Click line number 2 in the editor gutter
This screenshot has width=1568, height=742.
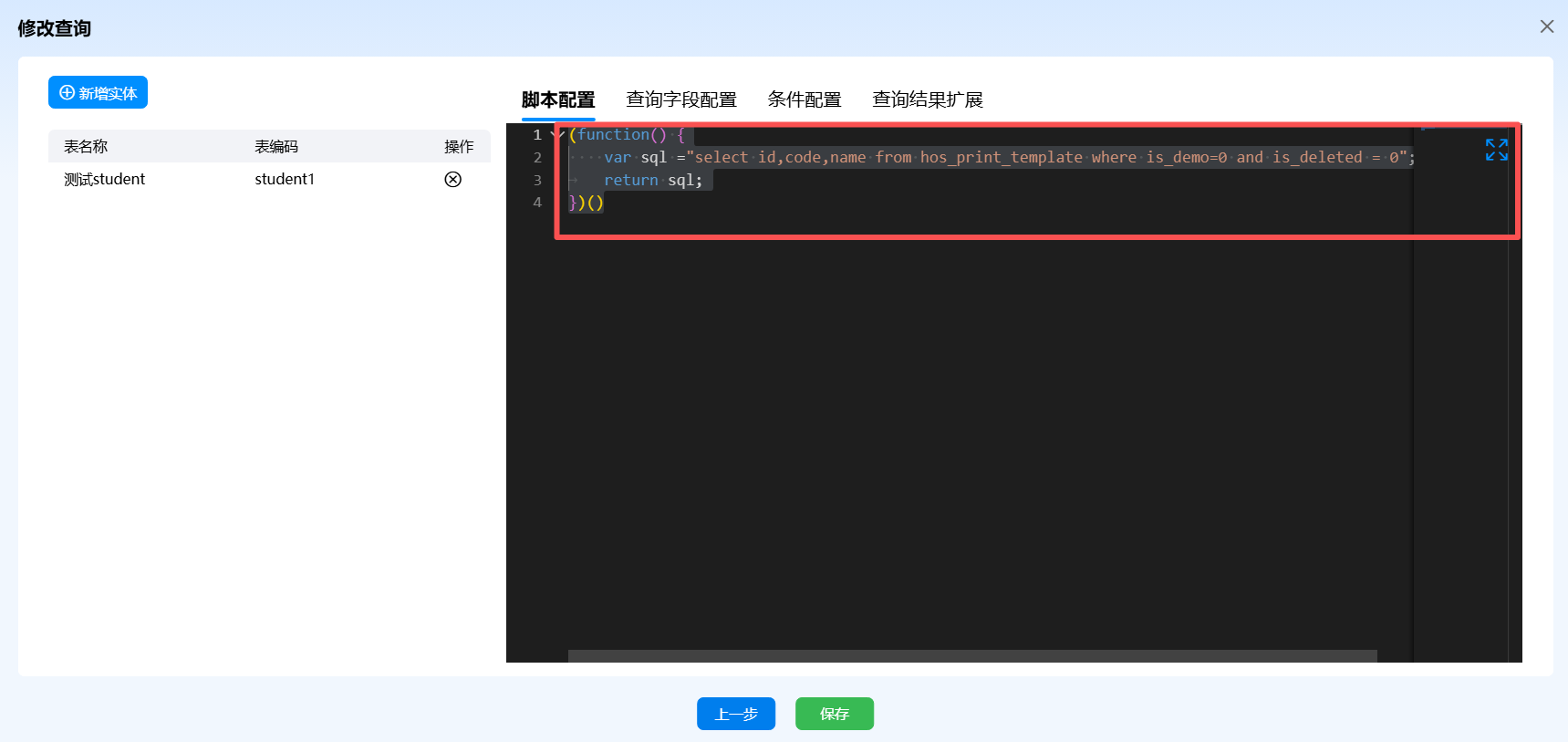pos(537,158)
